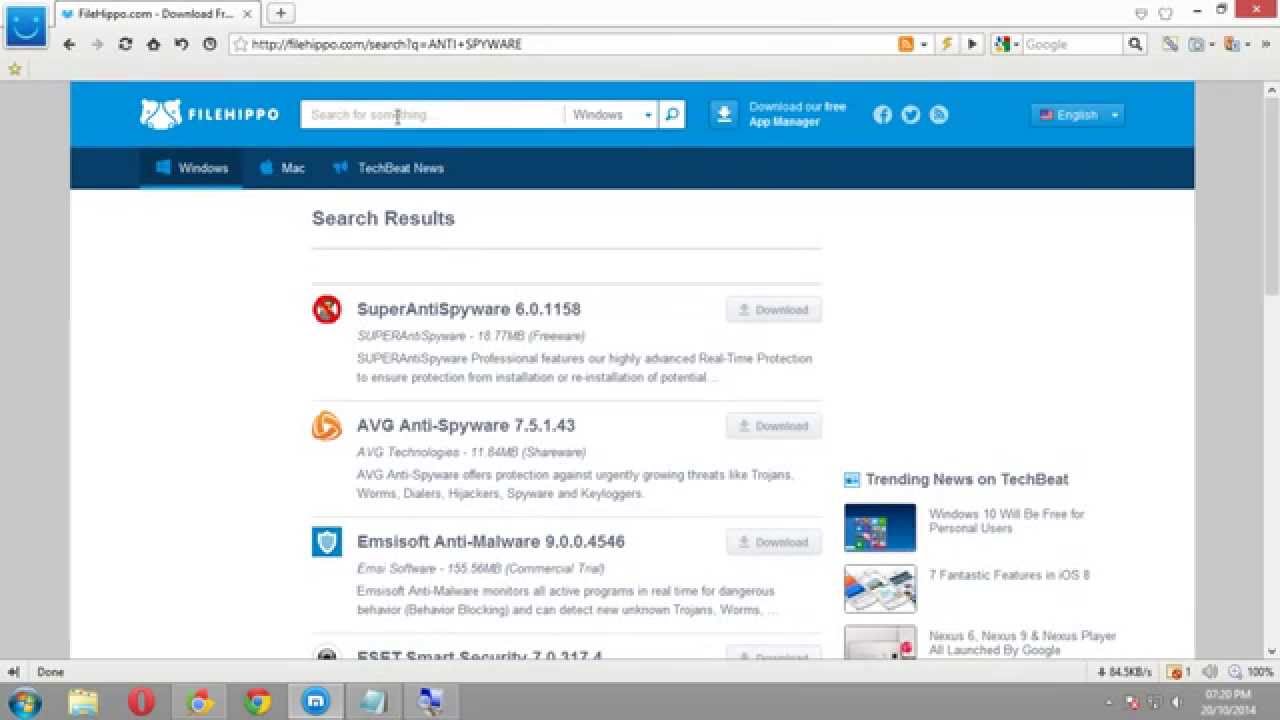Open the TechBeat News tab
Image resolution: width=1280 pixels, height=720 pixels.
[x=389, y=168]
